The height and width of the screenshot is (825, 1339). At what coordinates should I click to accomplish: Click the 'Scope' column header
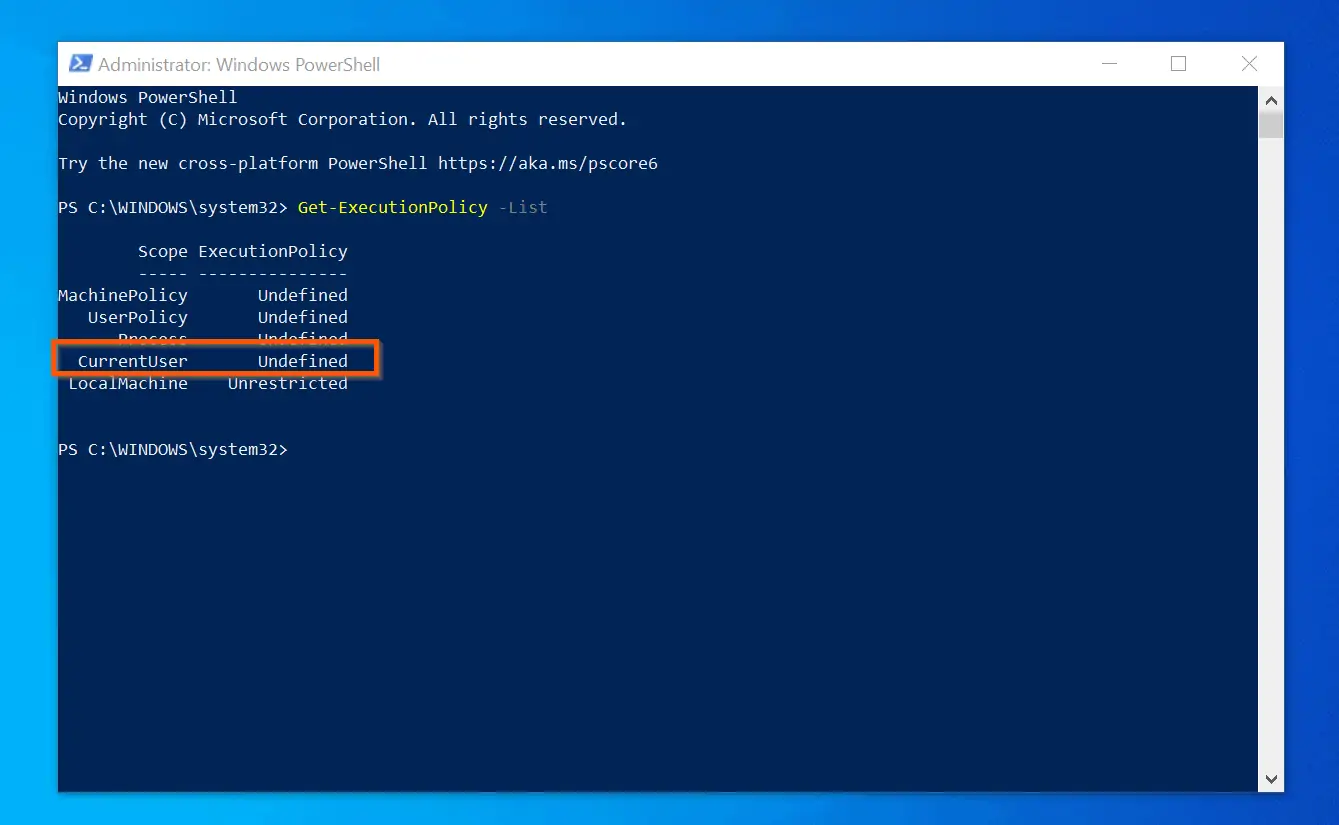[x=163, y=251]
